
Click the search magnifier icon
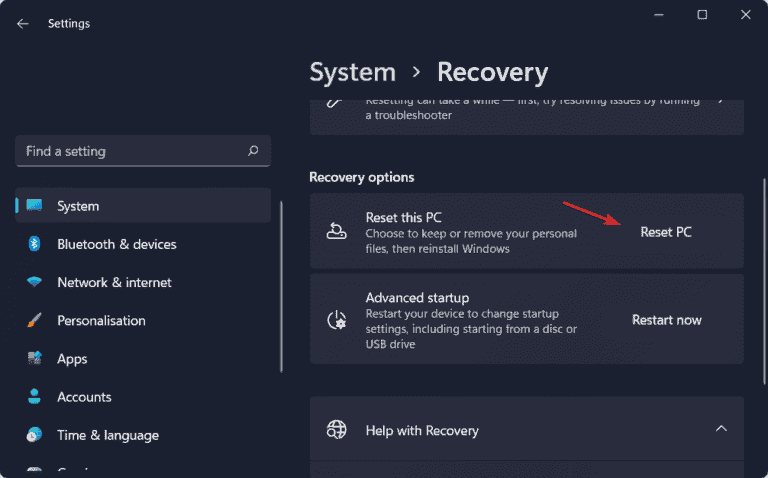(x=253, y=151)
